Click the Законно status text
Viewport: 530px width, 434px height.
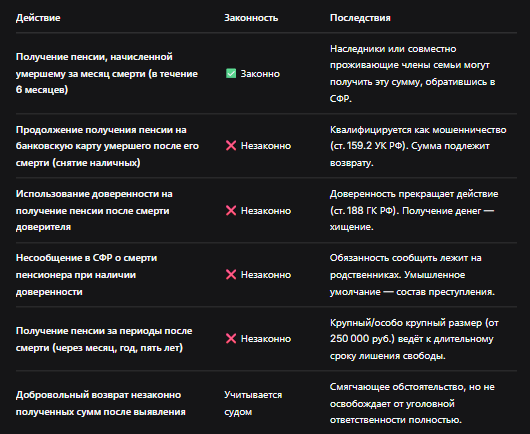(260, 74)
